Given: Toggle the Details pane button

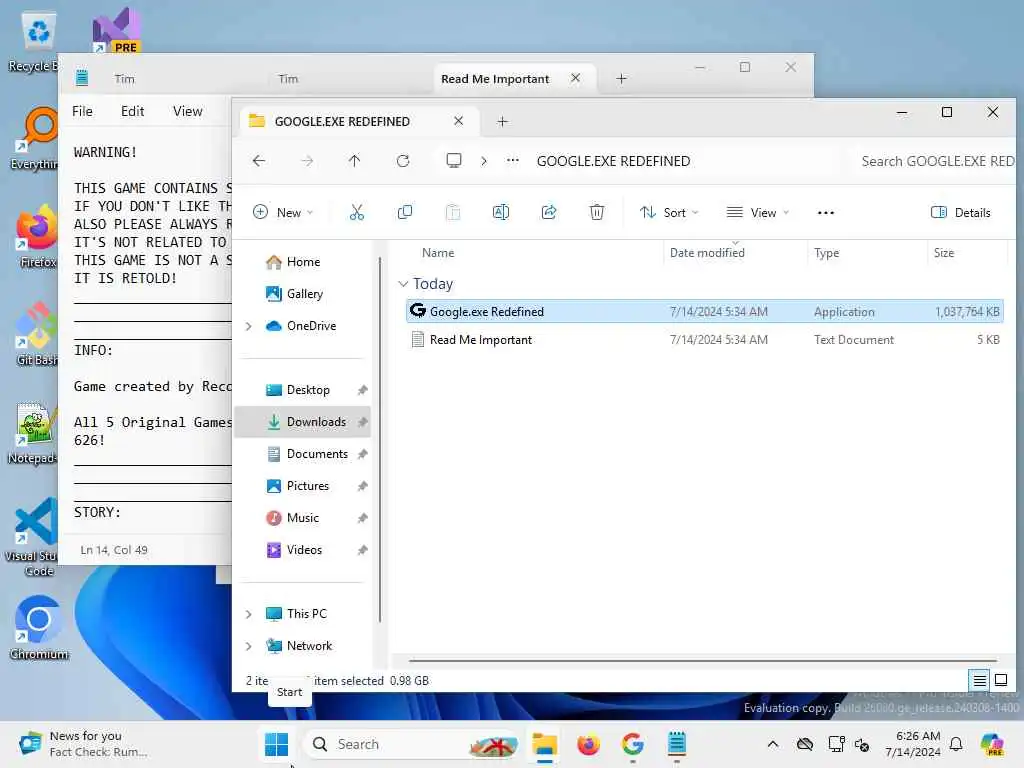Looking at the screenshot, I should point(961,212).
